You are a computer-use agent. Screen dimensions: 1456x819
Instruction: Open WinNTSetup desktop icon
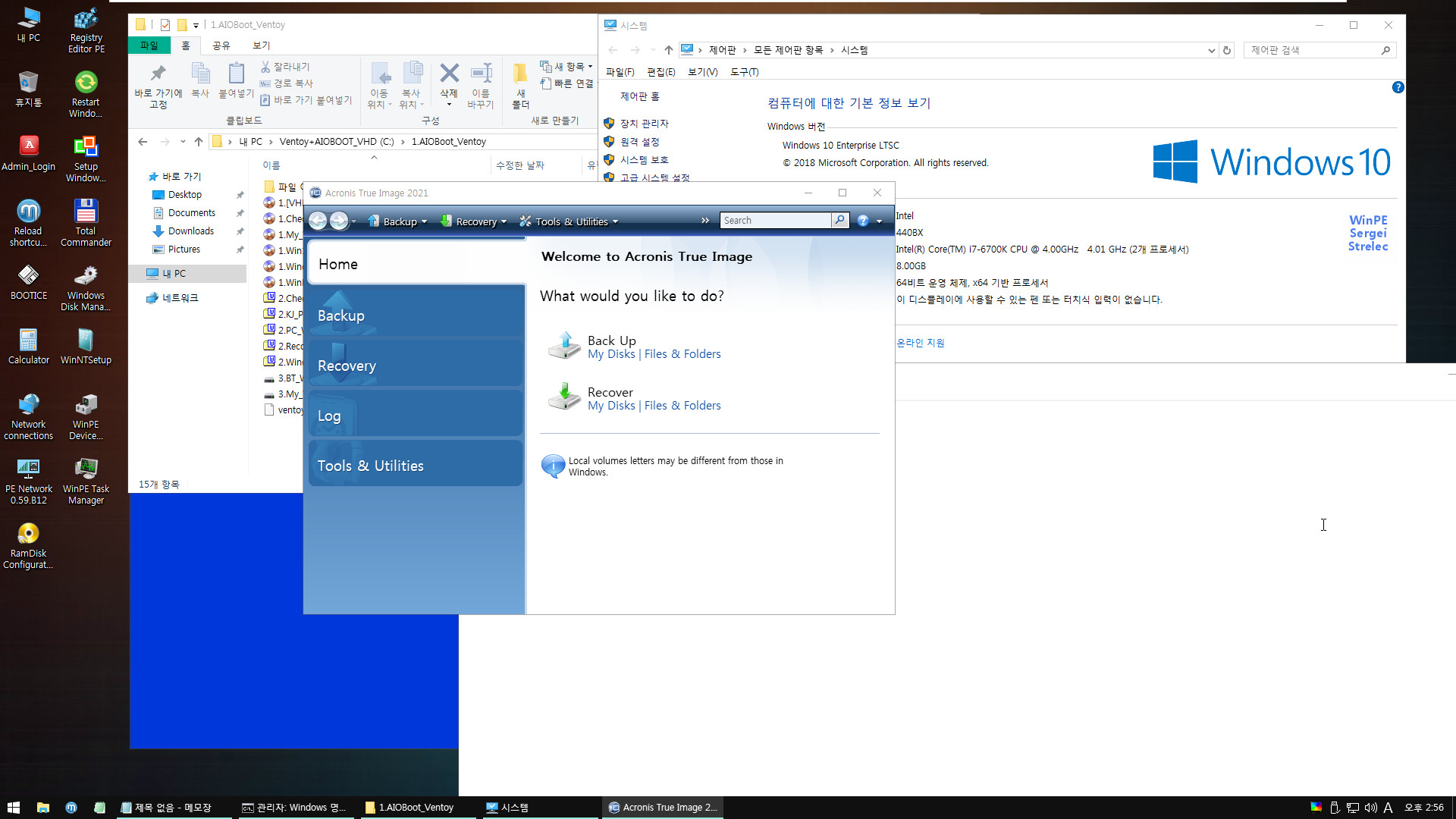86,347
